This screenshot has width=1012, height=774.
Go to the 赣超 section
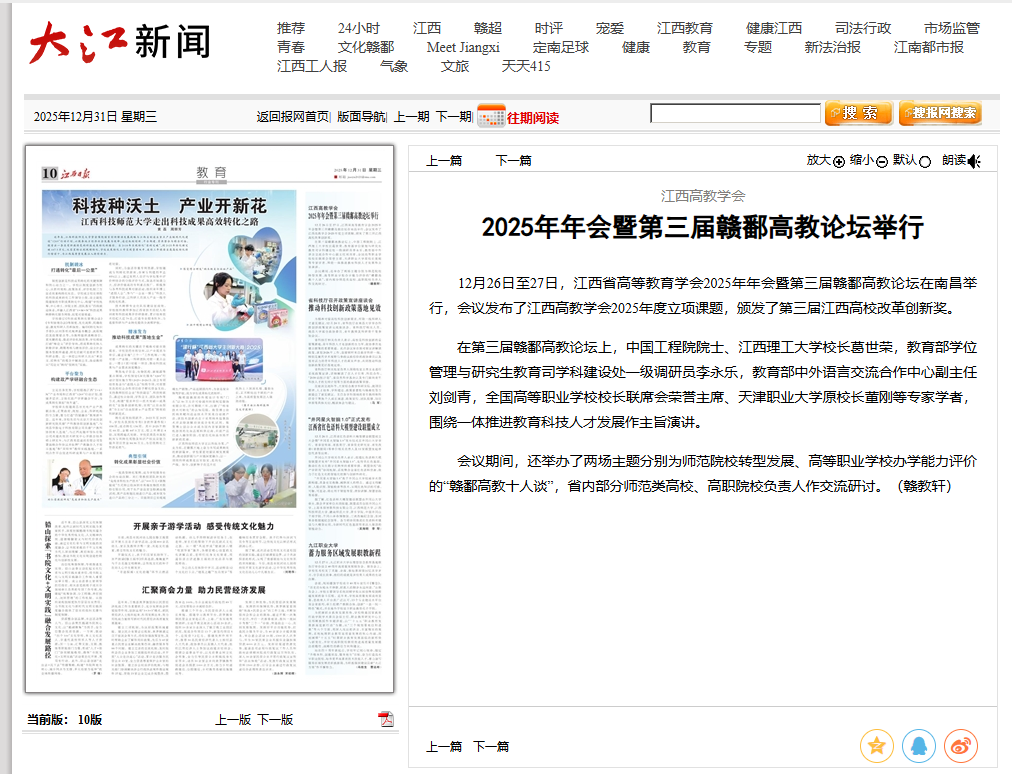pyautogui.click(x=488, y=28)
